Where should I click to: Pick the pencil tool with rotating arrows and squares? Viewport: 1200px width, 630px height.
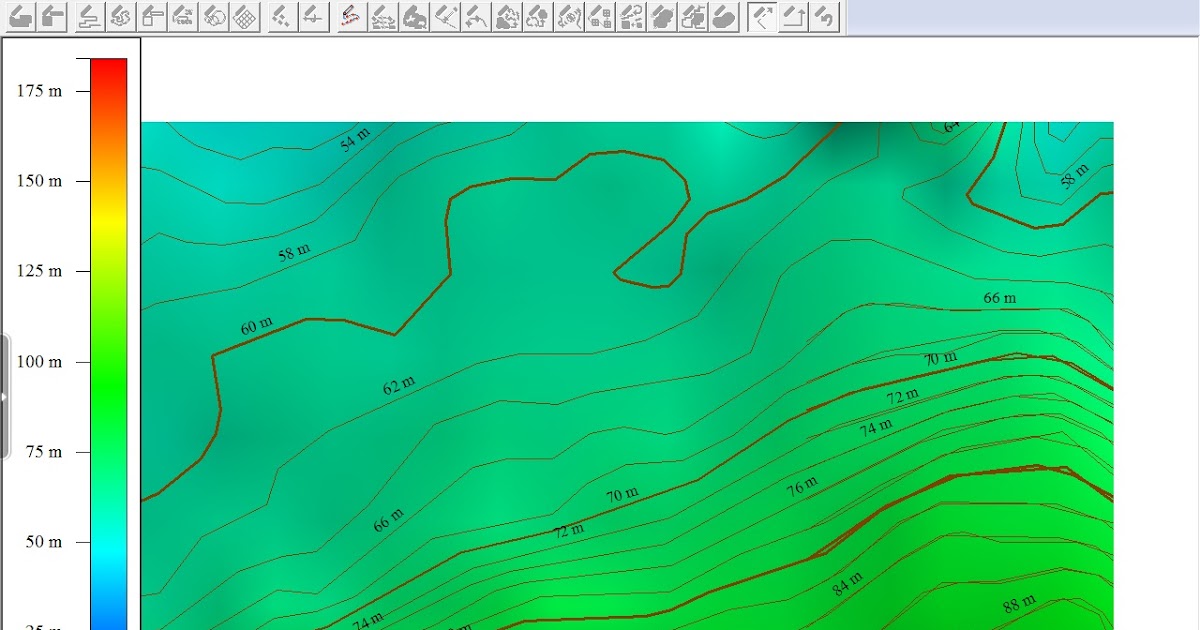click(630, 16)
